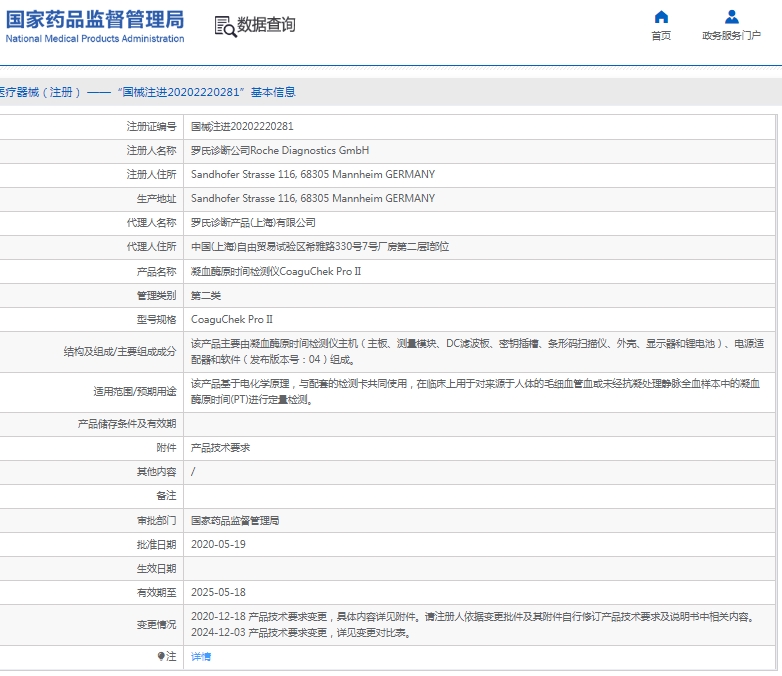Click the 代理人住所 row label
The height and width of the screenshot is (676, 782).
point(151,246)
